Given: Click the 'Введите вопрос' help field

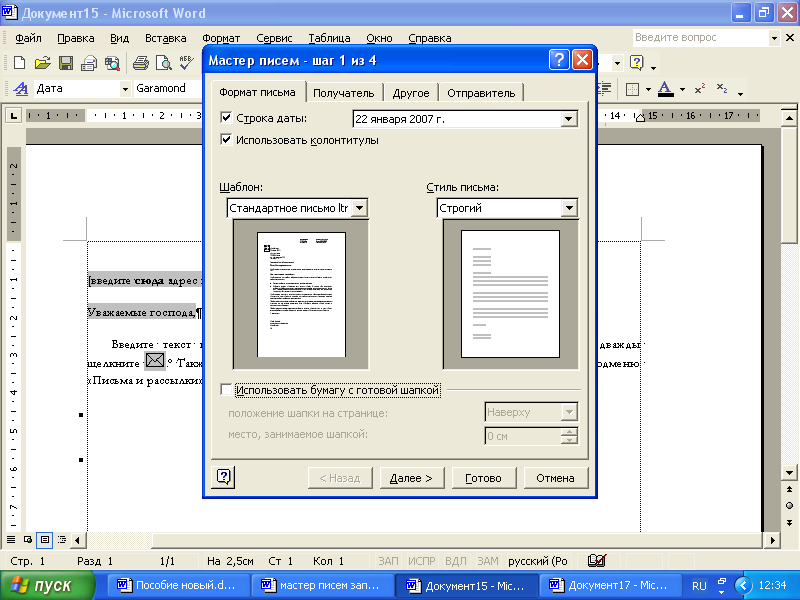Looking at the screenshot, I should tap(700, 38).
